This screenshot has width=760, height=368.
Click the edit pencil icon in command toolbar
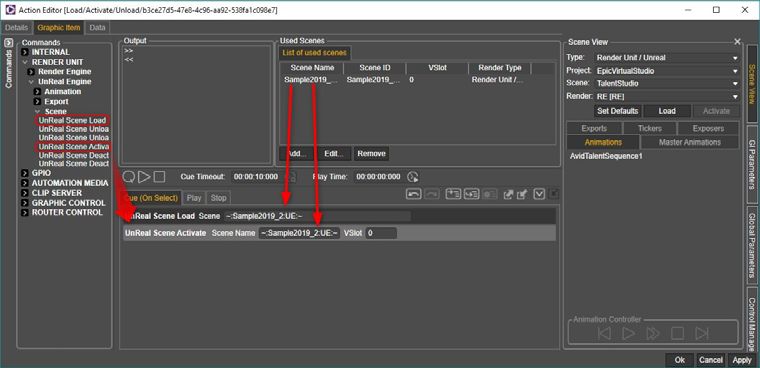tap(522, 194)
